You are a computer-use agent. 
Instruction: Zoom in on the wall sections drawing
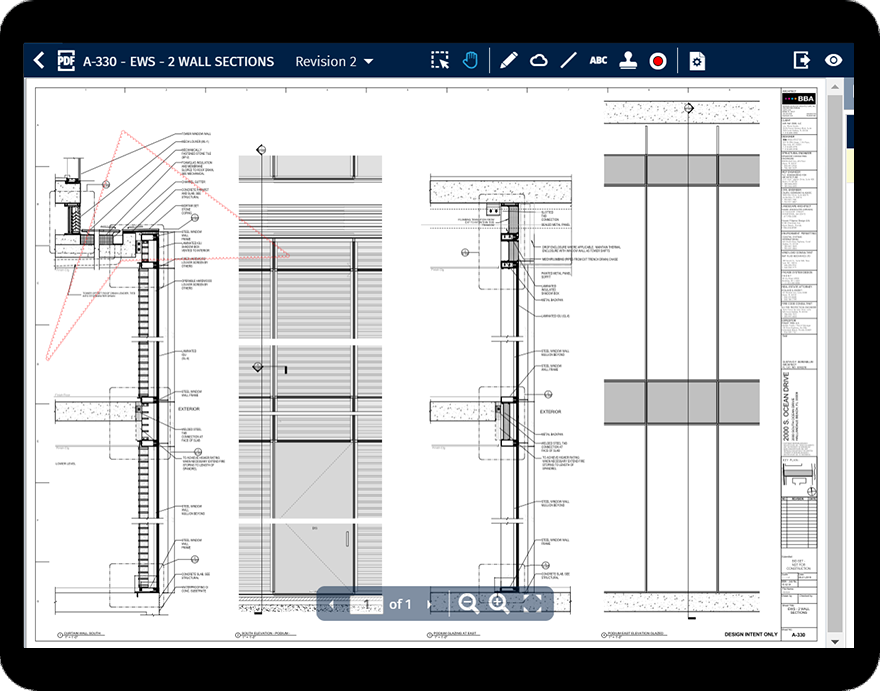pos(499,604)
